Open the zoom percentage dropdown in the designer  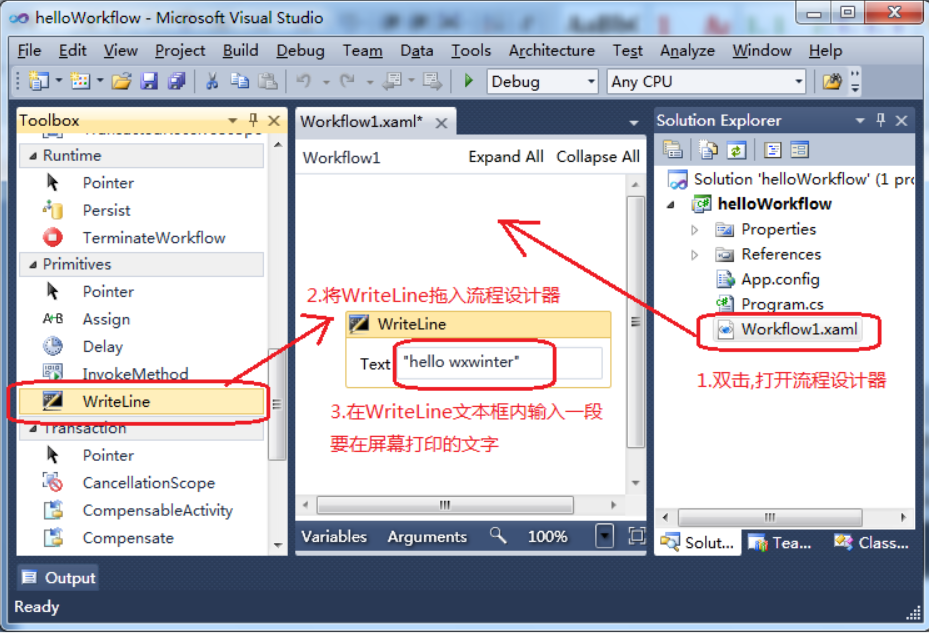pyautogui.click(x=604, y=536)
